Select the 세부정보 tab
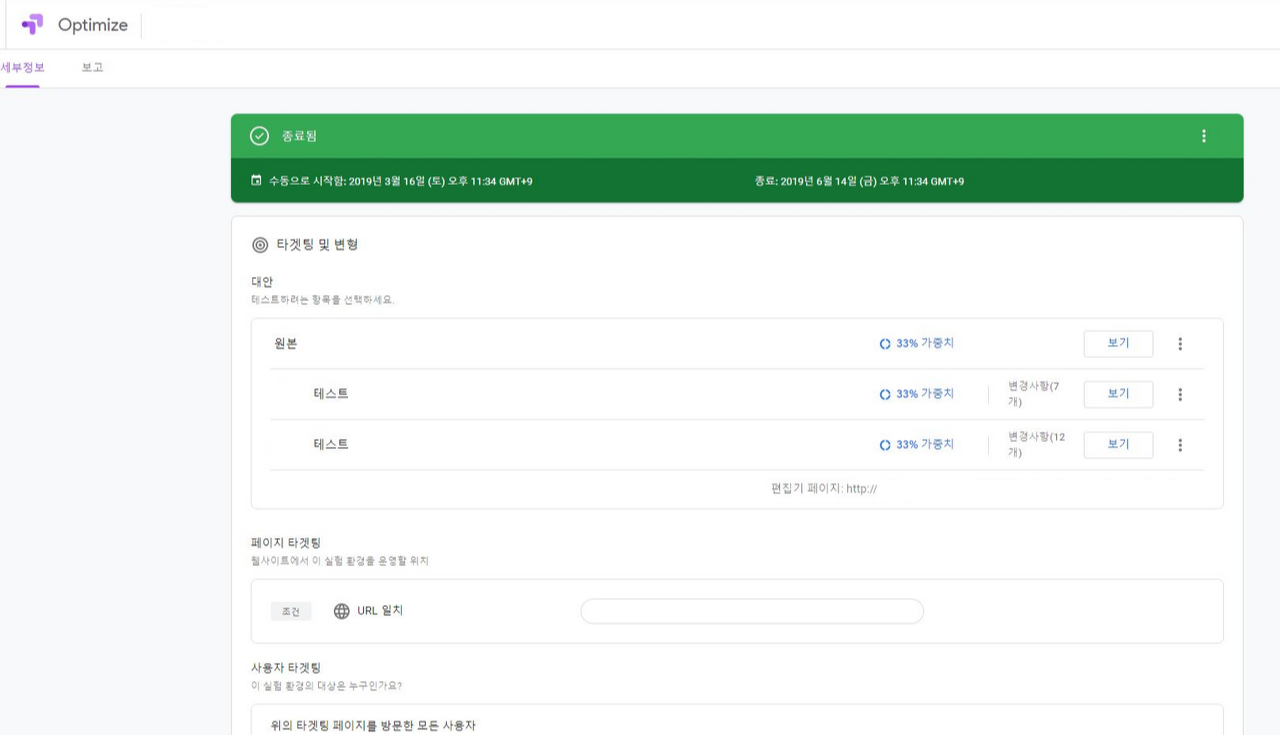The image size is (1280, 735). click(x=22, y=67)
